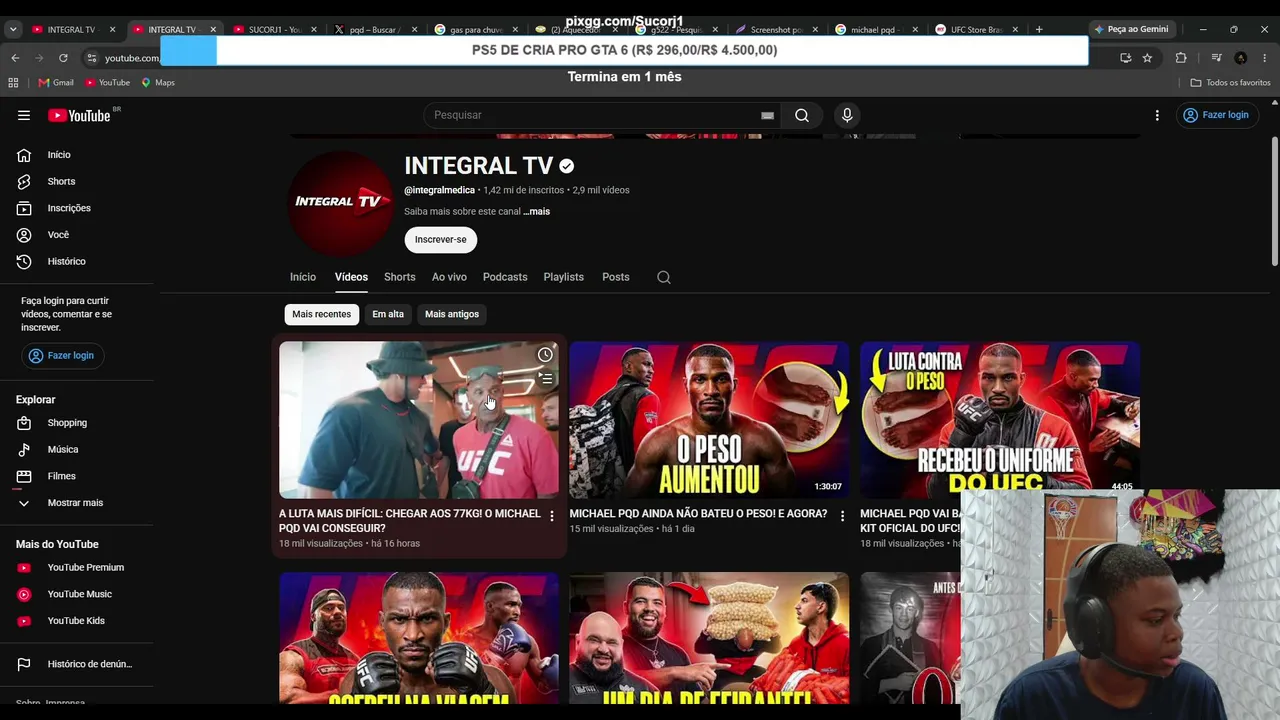Open the Maps bookmark
This screenshot has width=1280, height=720.
point(158,82)
